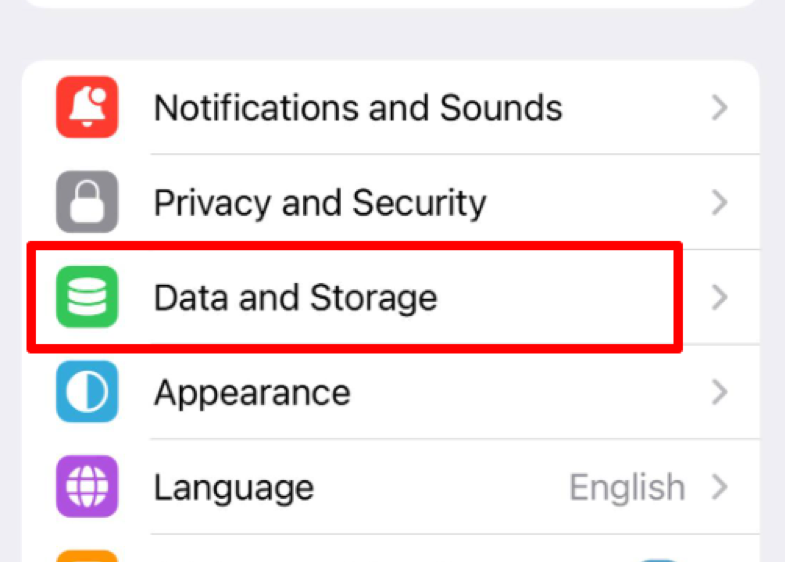Tap the current language value English
The height and width of the screenshot is (562, 785).
click(x=627, y=487)
